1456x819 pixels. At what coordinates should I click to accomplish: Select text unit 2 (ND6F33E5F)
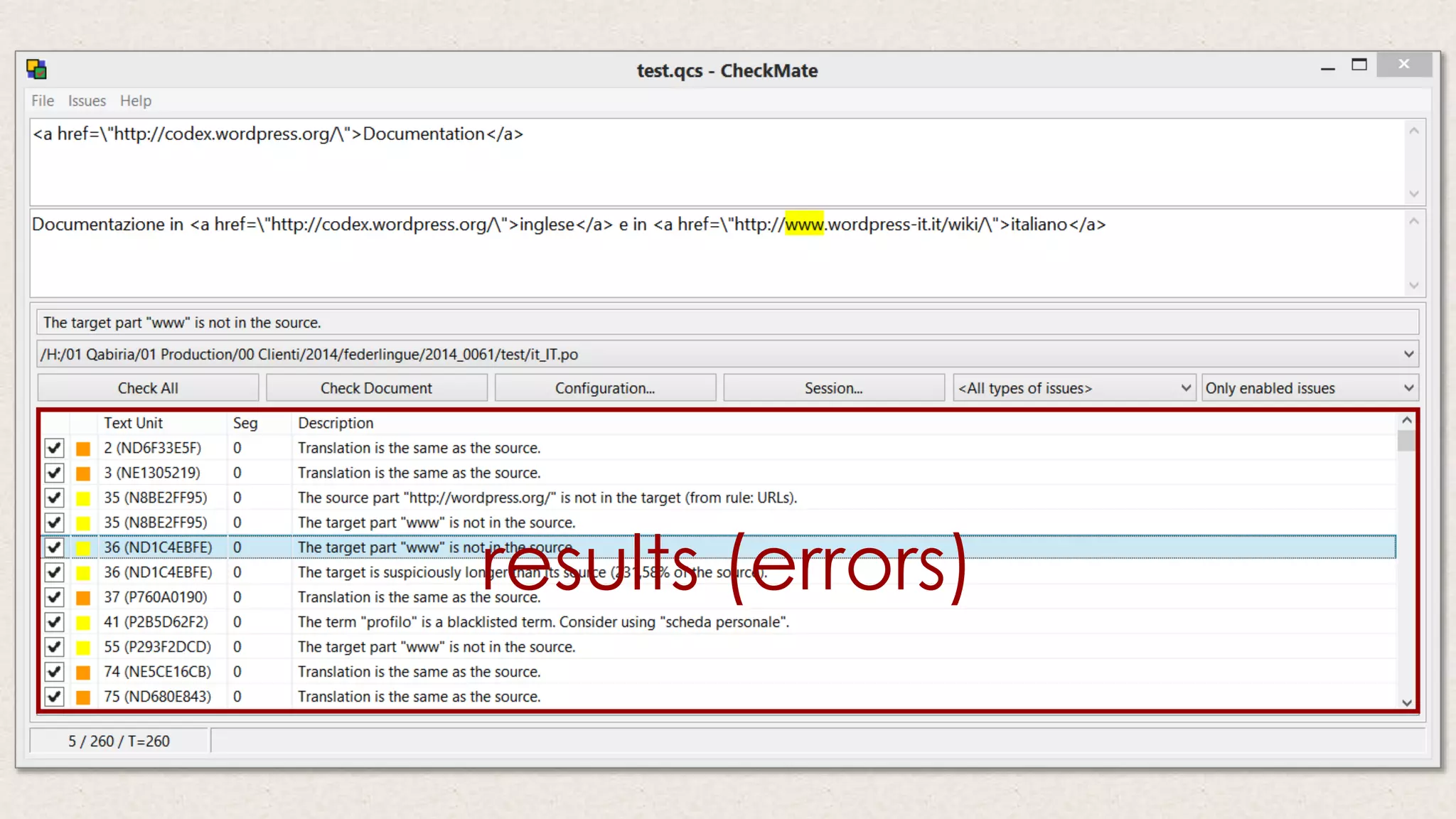[152, 448]
